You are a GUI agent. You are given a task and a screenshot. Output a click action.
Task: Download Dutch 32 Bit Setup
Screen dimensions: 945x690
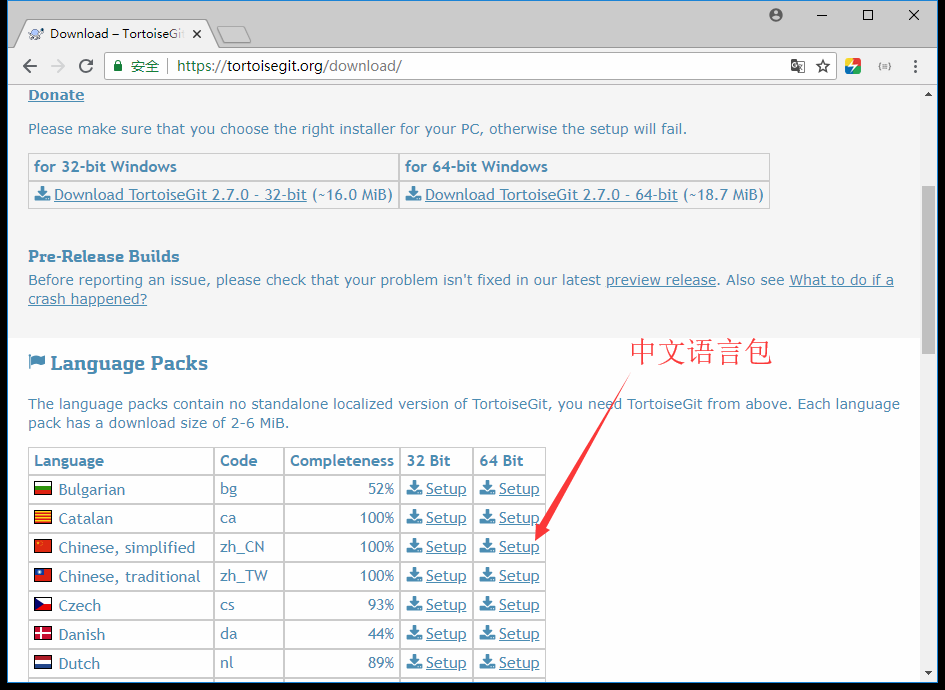[x=445, y=662]
